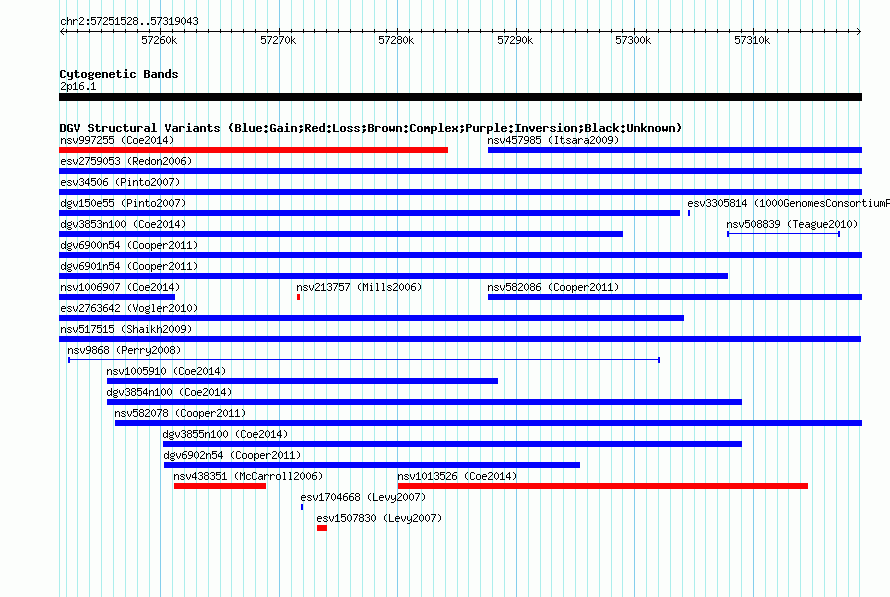Click the Cytogenetic Bands track title

click(x=119, y=74)
